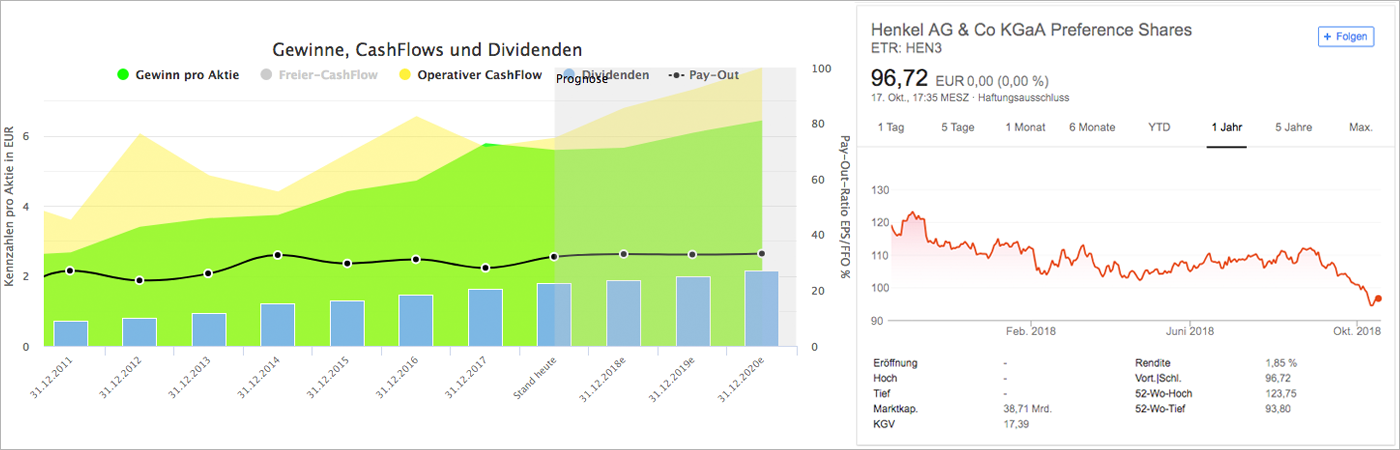Select the 6 Monate range tab
This screenshot has width=1400, height=450.
pyautogui.click(x=1092, y=127)
